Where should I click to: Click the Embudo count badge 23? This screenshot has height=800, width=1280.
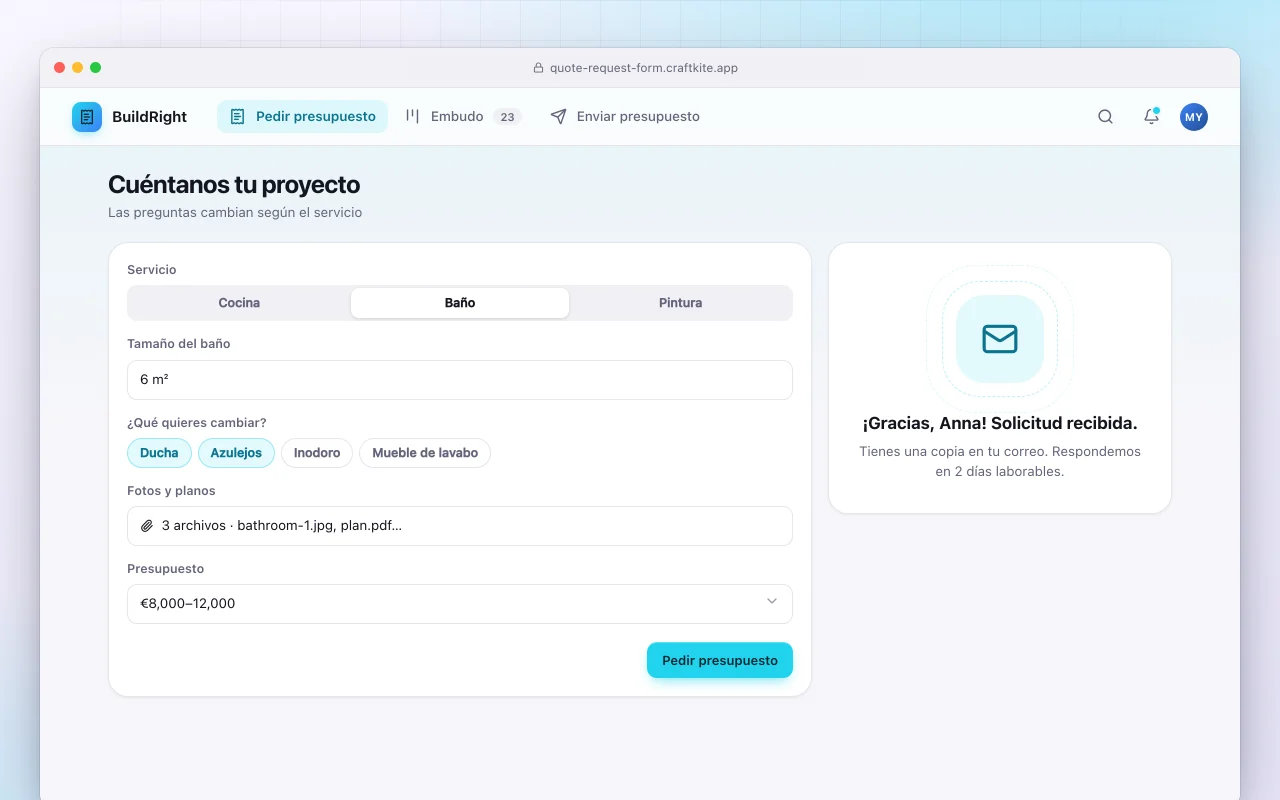pyautogui.click(x=507, y=117)
